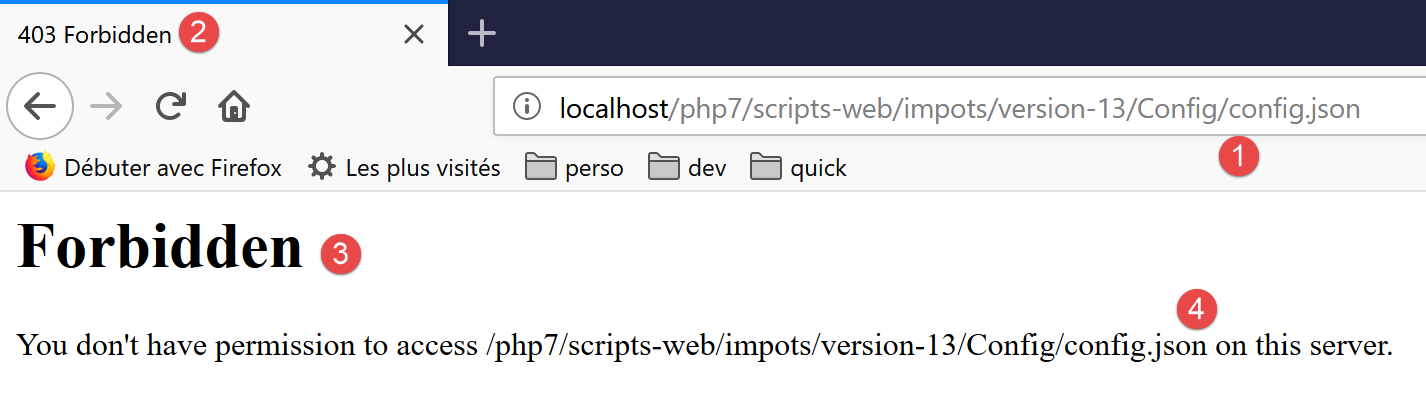The image size is (1426, 399).
Task: Open the perso bookmarks folder
Action: [575, 167]
